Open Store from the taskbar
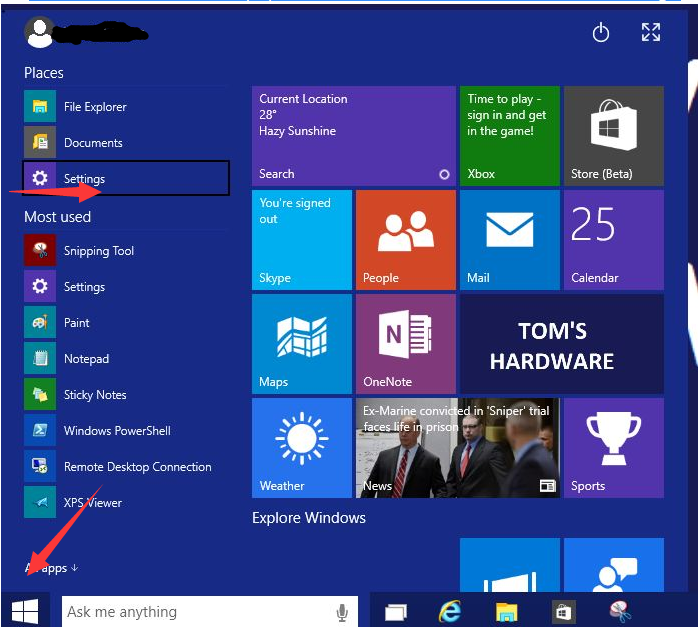Screen dimensions: 700x627 coord(563,612)
